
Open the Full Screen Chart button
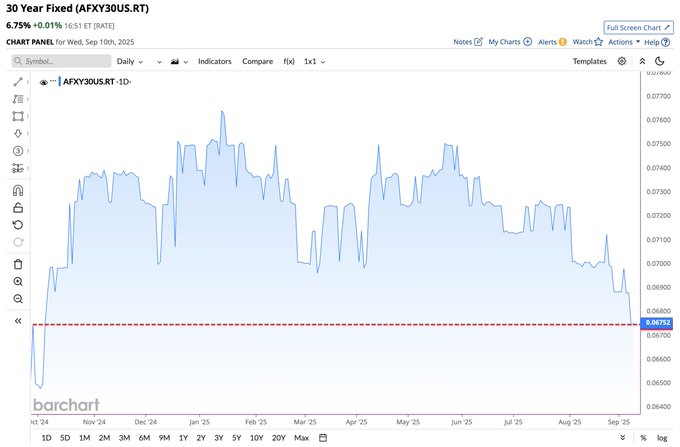[638, 27]
